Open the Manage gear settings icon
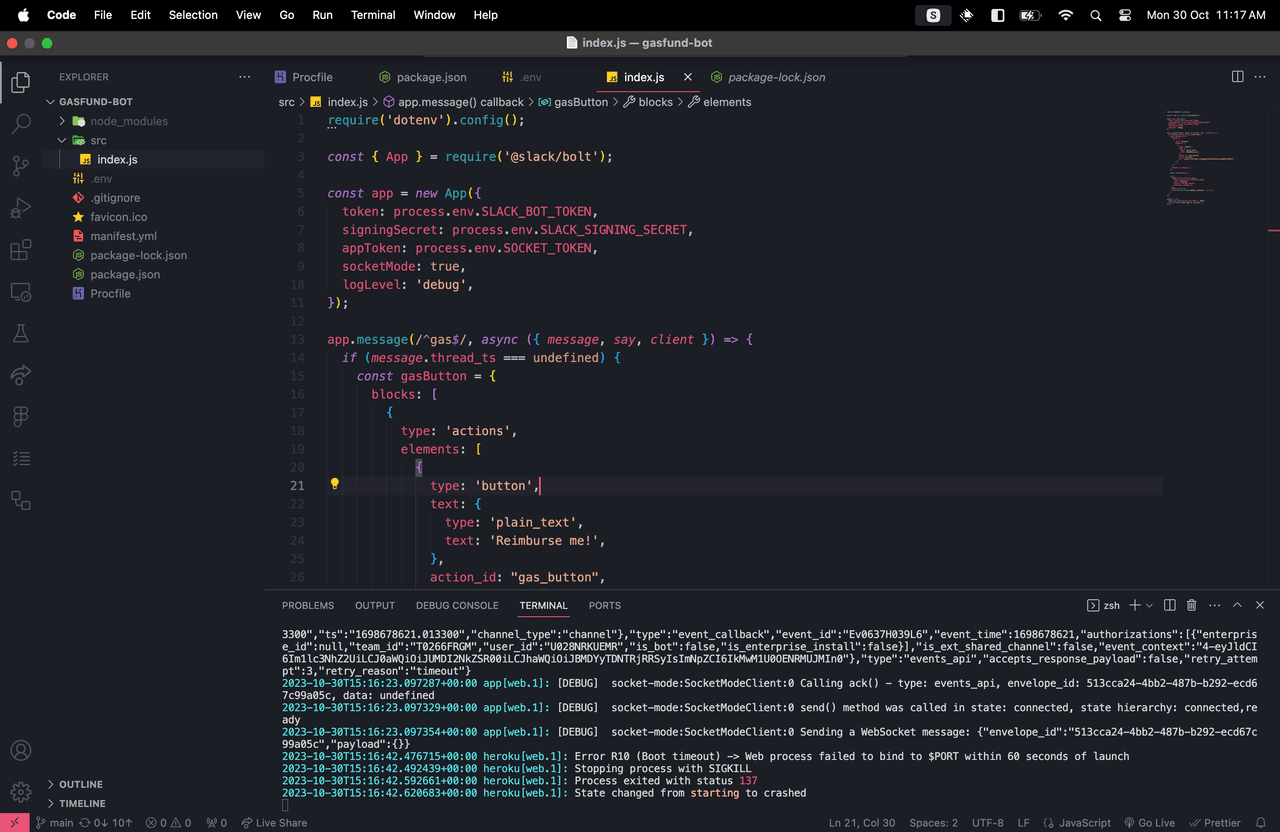The image size is (1280, 832). click(x=20, y=792)
